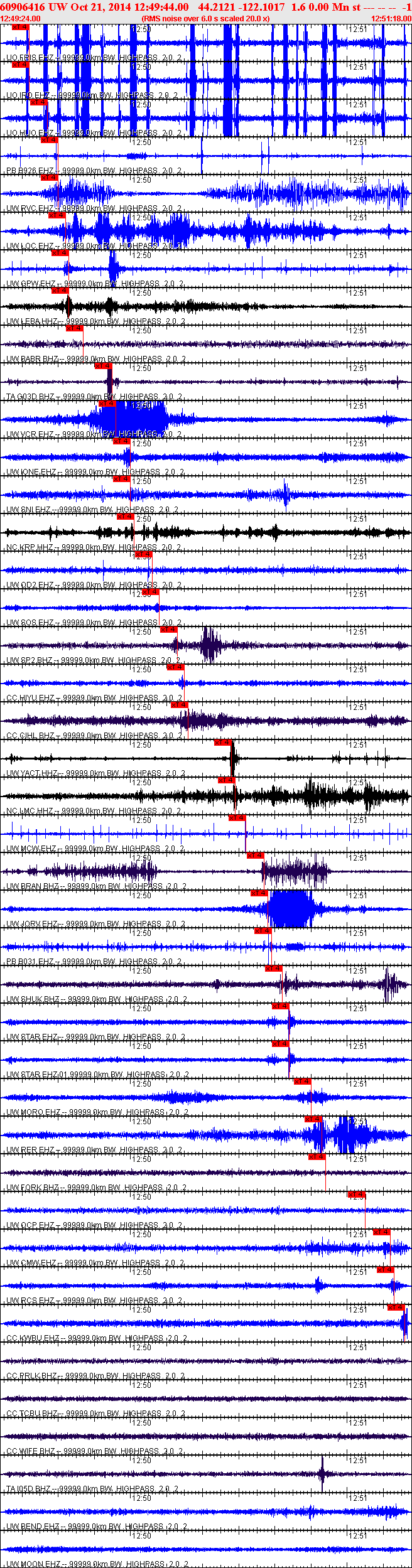Select the UW LOC EHZ station label
Viewport: 412px width, 1568px height.
pyautogui.click(x=94, y=246)
